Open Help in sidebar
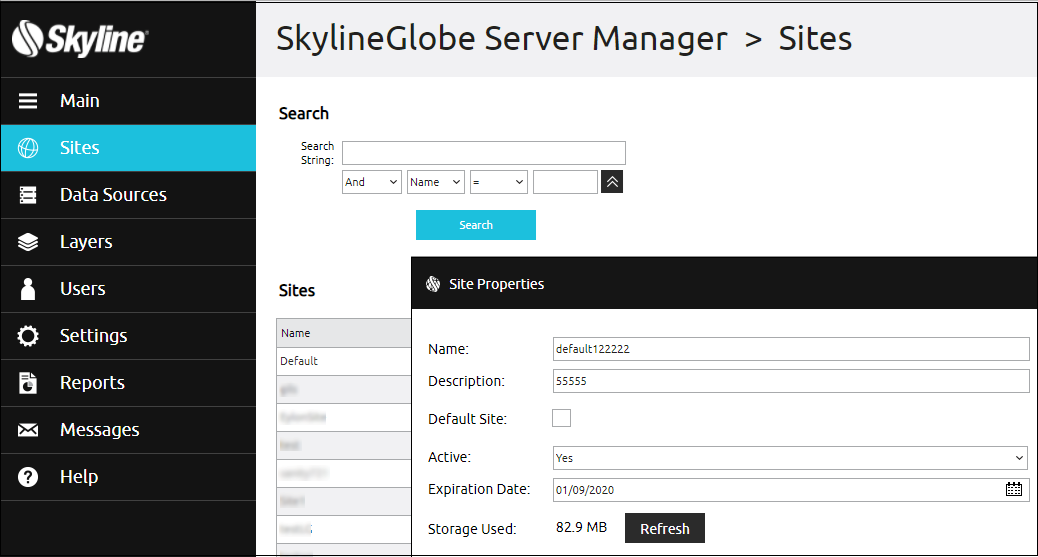The width and height of the screenshot is (1038, 557). tap(128, 477)
